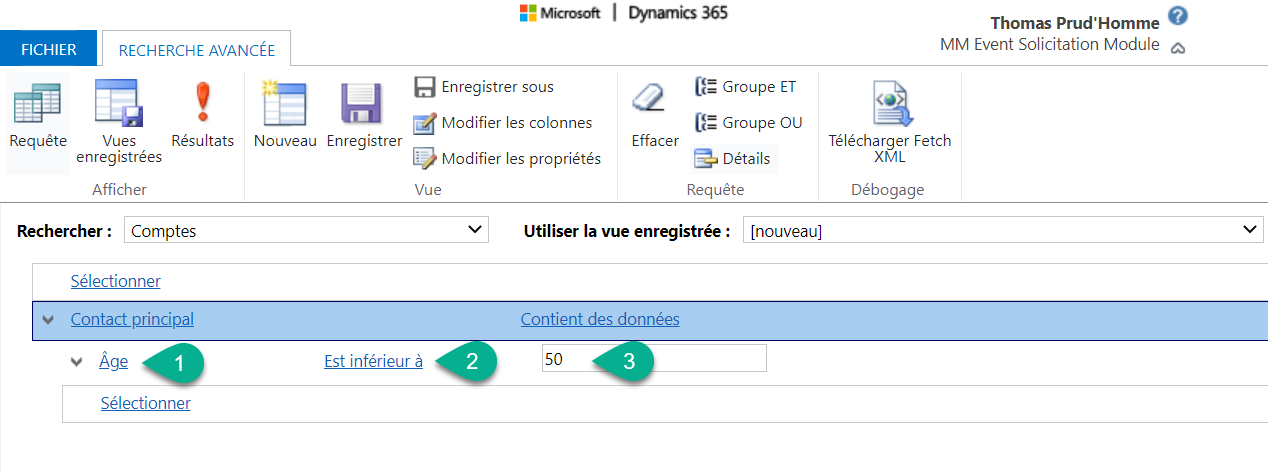Open Modifier les colonnes
The image size is (1268, 473).
[x=504, y=123]
